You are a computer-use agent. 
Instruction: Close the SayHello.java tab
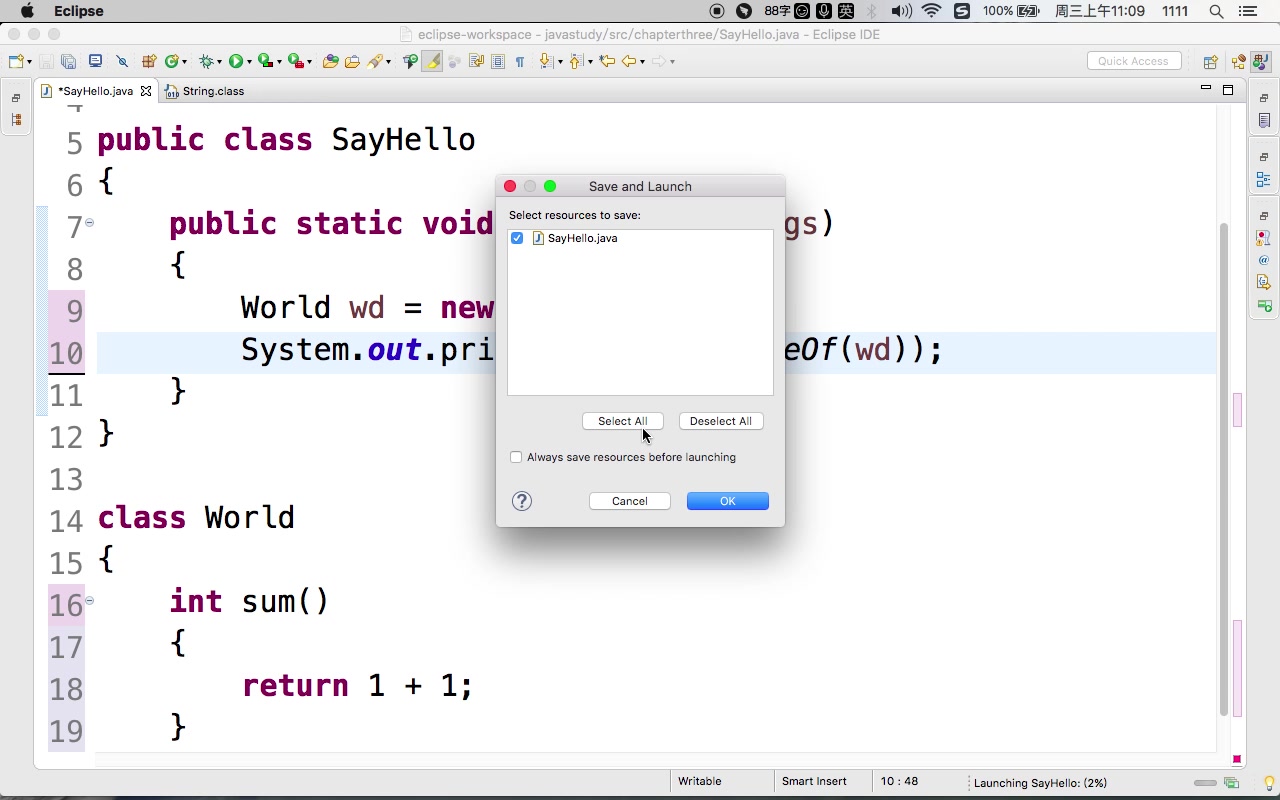point(145,91)
